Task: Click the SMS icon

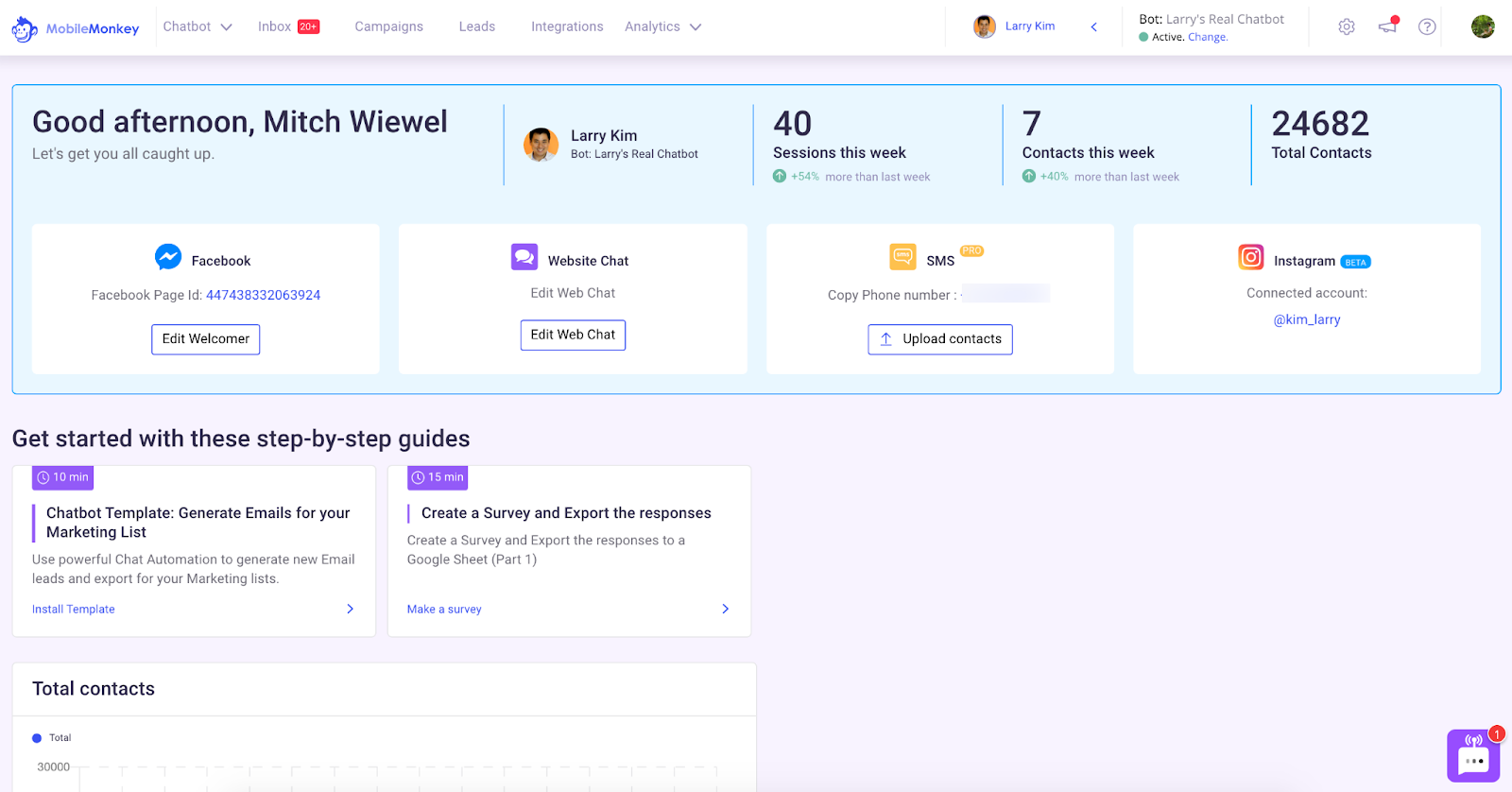Action: click(902, 256)
